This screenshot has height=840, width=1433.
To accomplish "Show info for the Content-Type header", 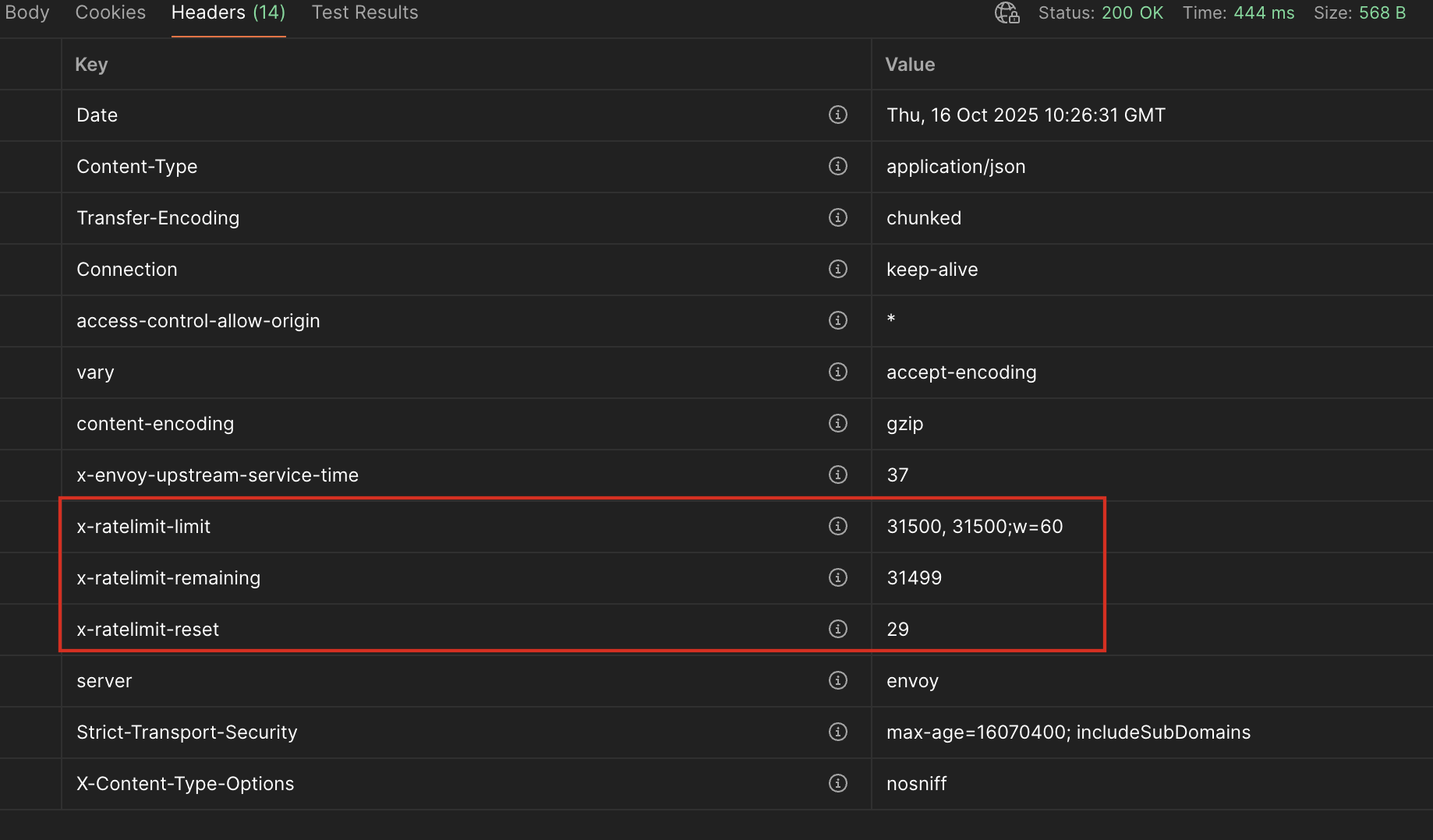I will (x=838, y=166).
